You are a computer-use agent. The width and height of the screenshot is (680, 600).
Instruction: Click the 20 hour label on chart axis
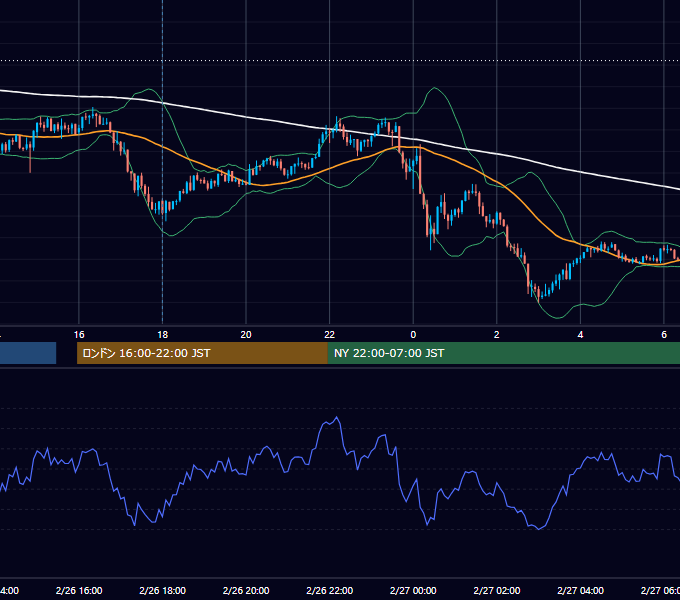tap(246, 335)
